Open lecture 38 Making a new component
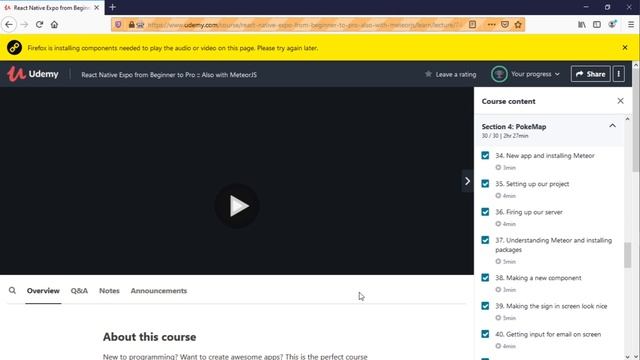Viewport: 640px width, 360px height. tap(538, 278)
